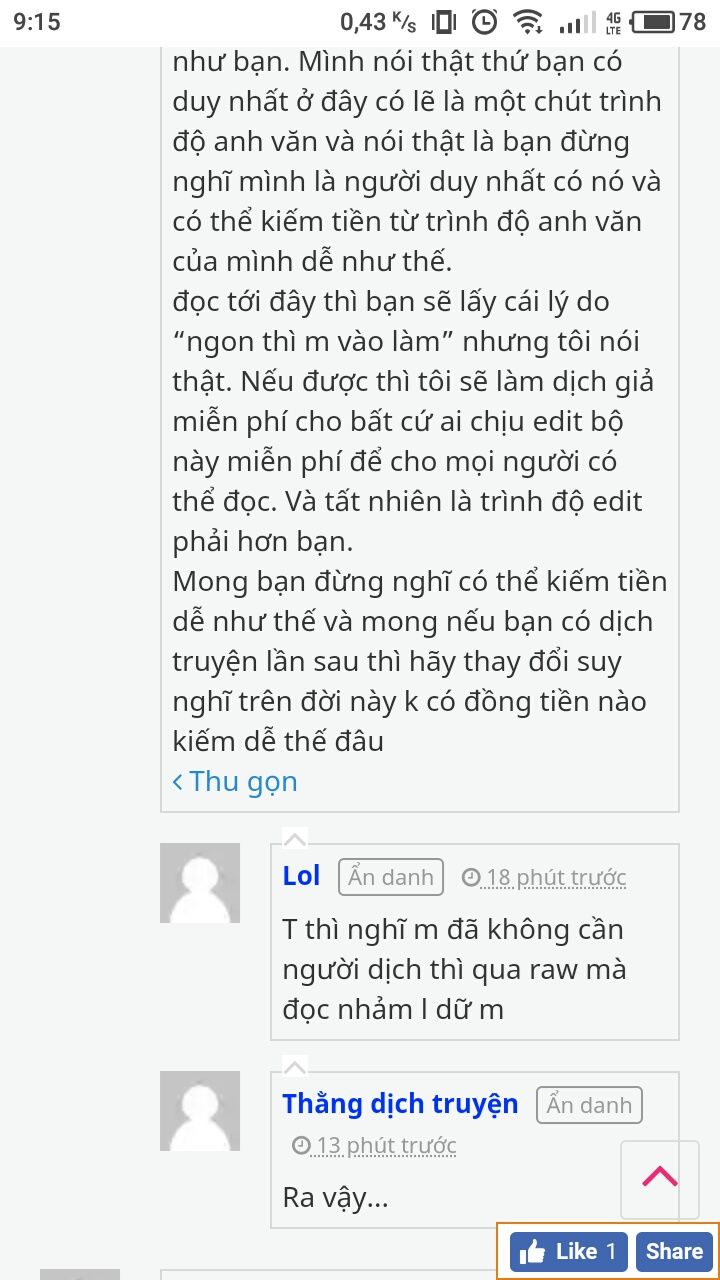720x1280 pixels.
Task: Tap the alarm clock status icon
Action: [485, 21]
